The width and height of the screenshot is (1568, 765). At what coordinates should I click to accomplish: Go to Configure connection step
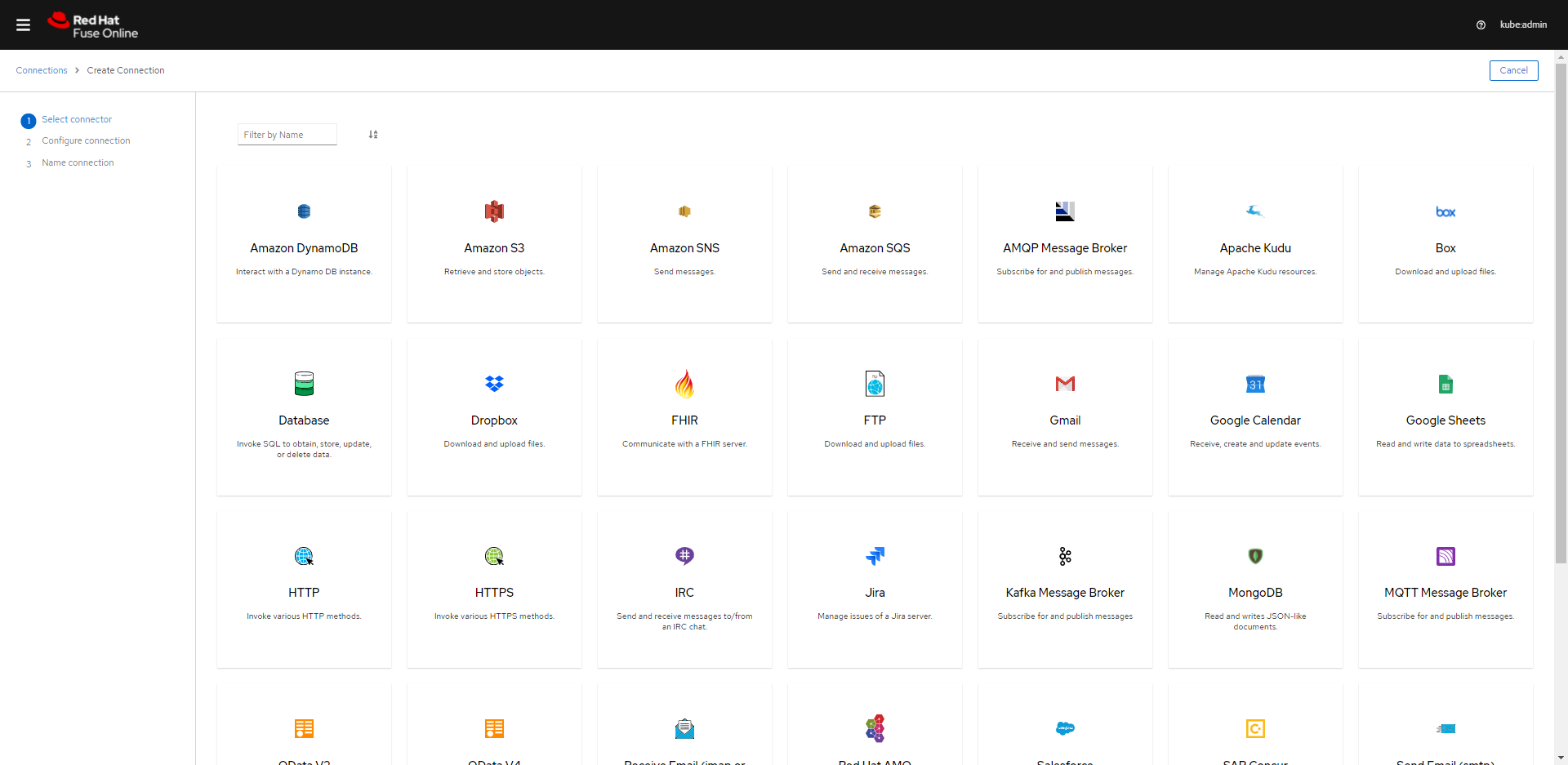click(x=86, y=141)
